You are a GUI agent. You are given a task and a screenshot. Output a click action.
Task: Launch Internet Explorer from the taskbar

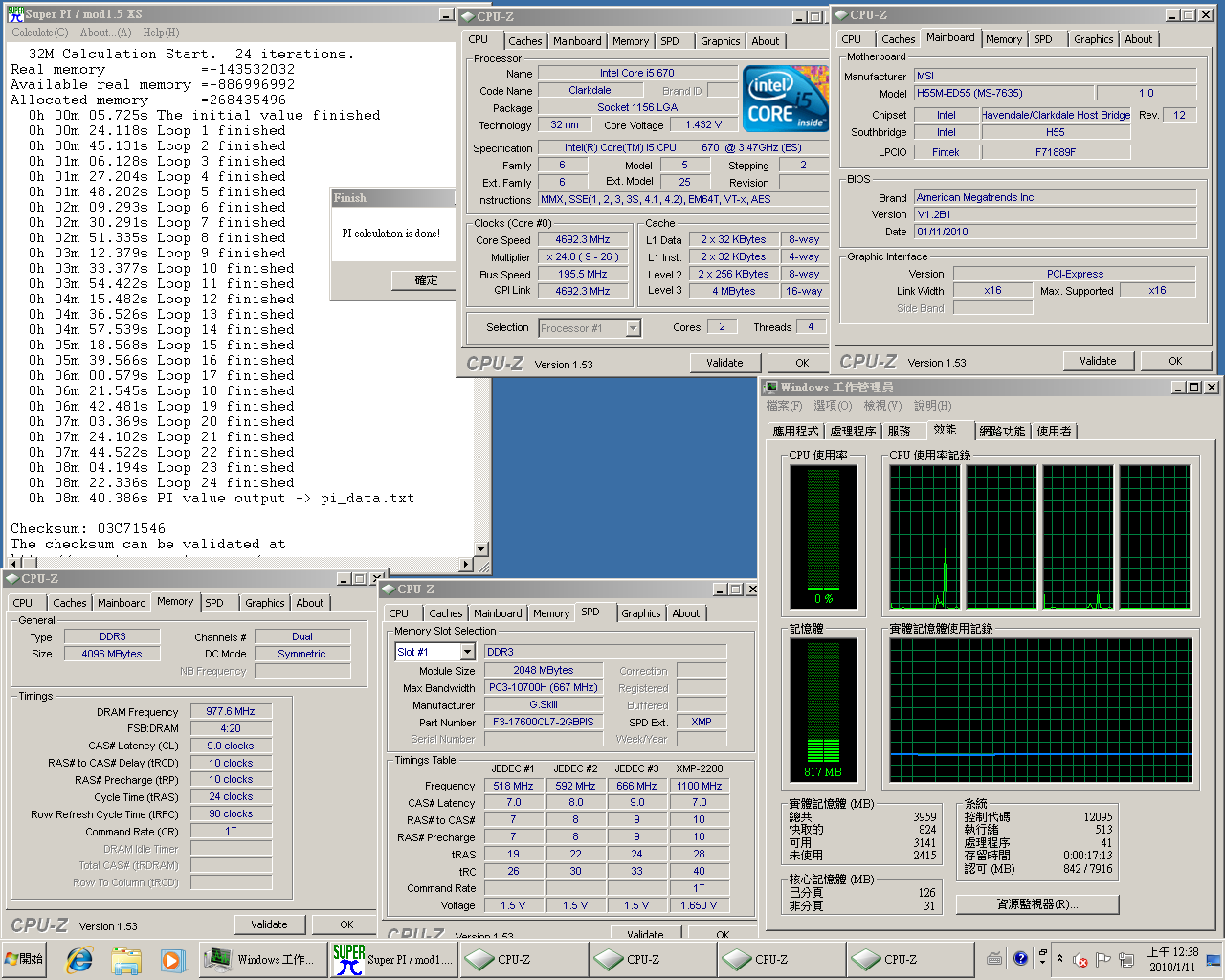(78, 959)
